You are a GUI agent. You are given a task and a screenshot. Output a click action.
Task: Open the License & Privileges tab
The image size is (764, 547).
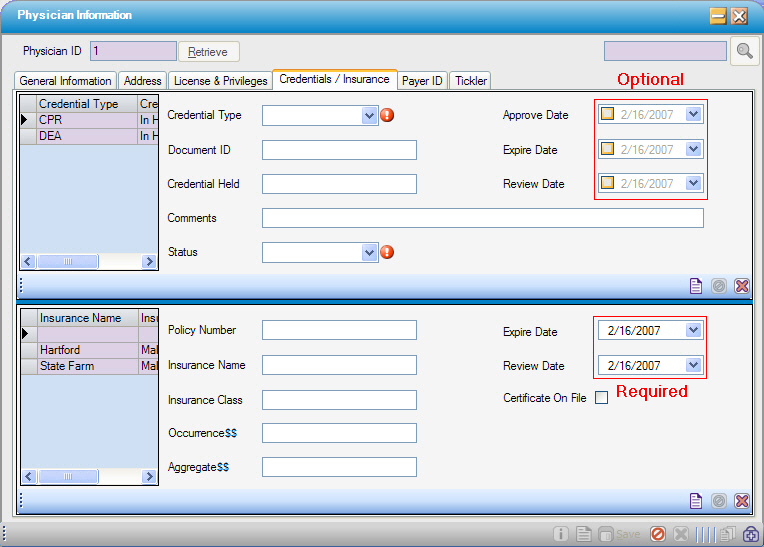tap(220, 81)
